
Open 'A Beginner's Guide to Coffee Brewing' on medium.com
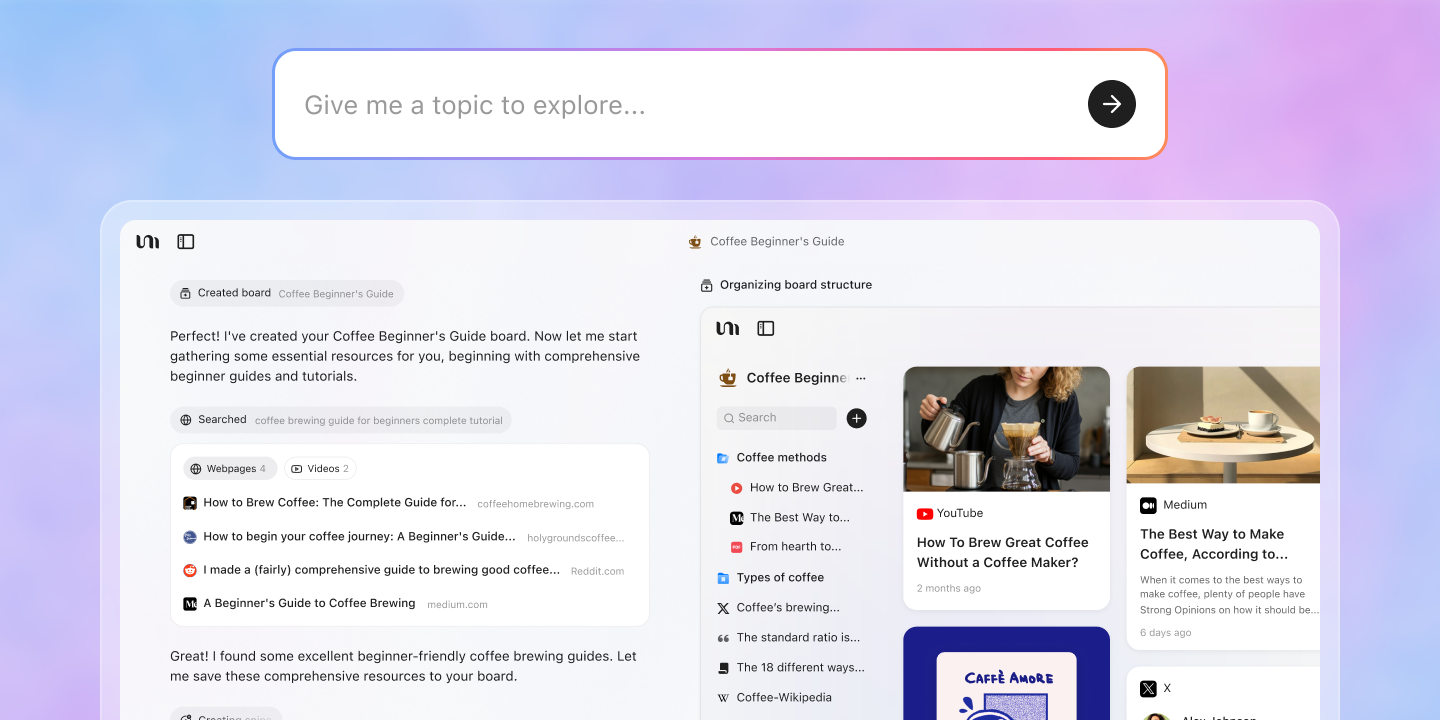[x=308, y=604]
